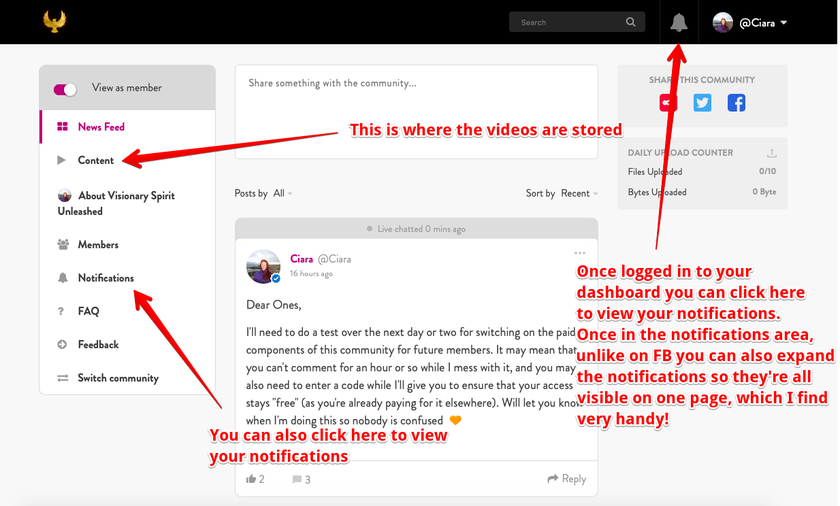Image resolution: width=840 pixels, height=506 pixels.
Task: Click the Share something with the community box
Action: (416, 111)
